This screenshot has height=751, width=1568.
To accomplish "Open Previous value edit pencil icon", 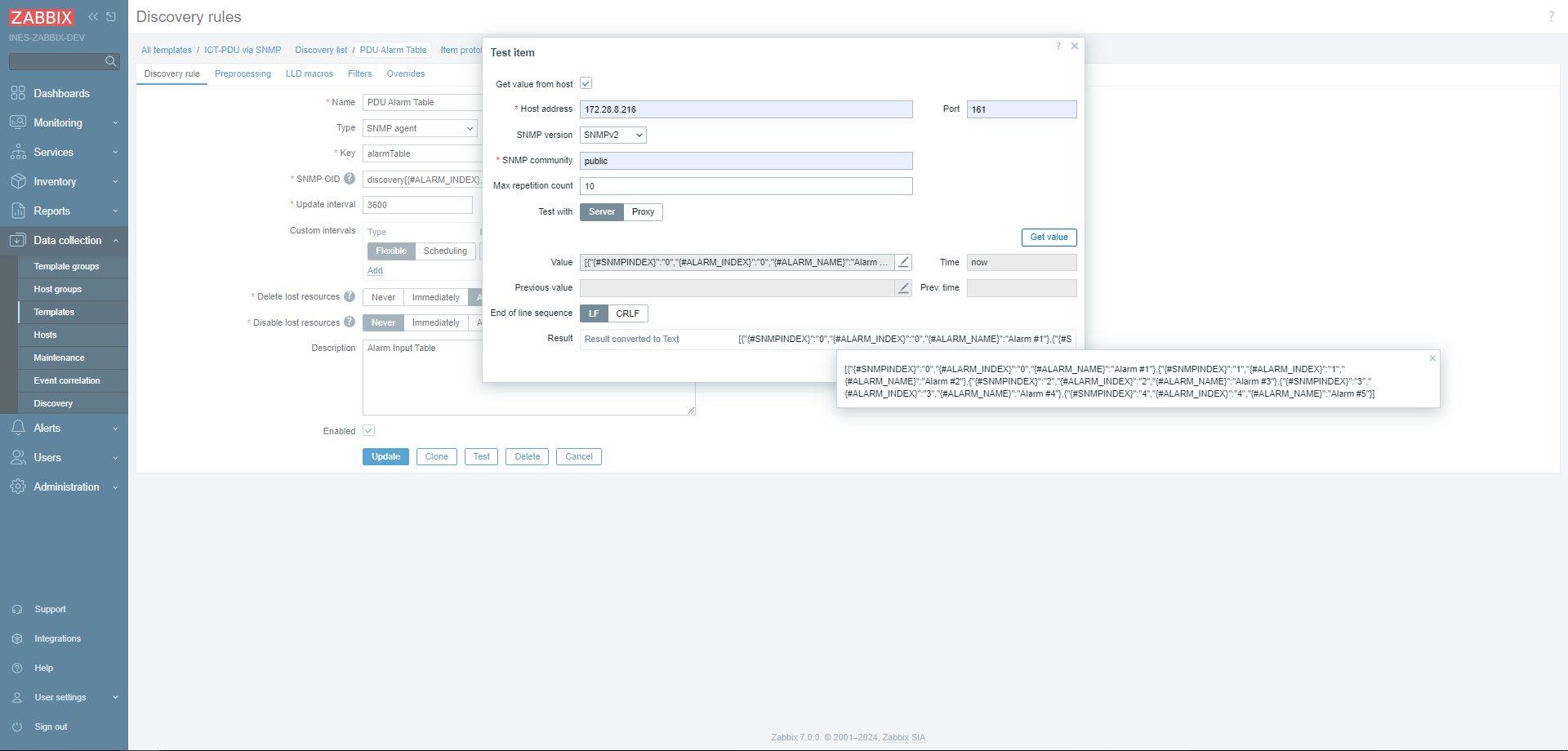I will pos(903,287).
